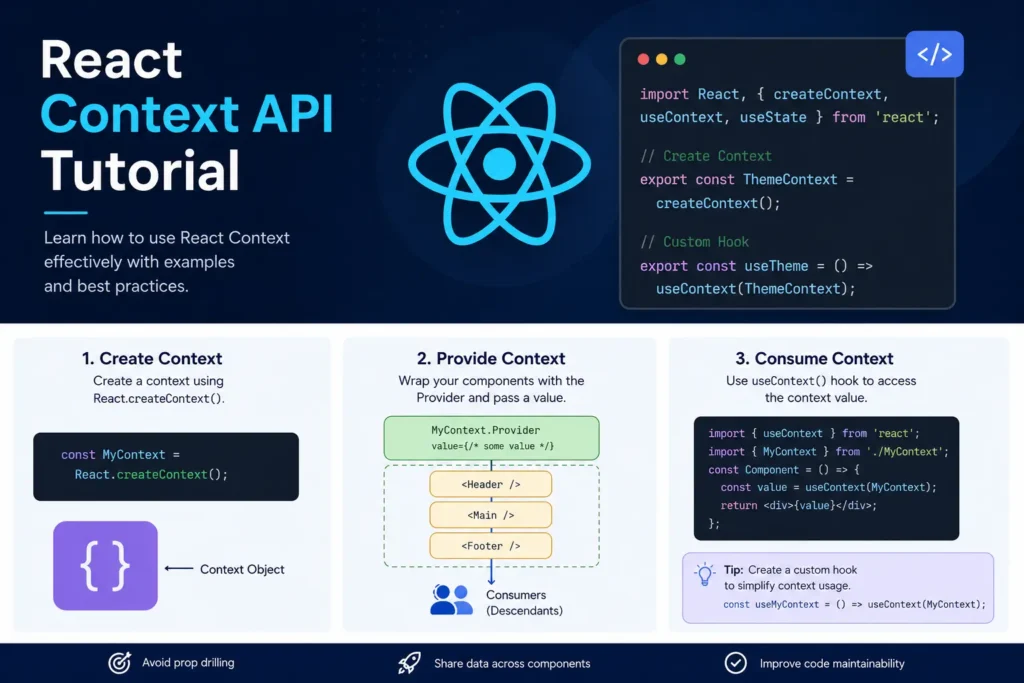This screenshot has height=683, width=1024.
Task: Click the 'Tutorial' title word
Action: point(140,171)
